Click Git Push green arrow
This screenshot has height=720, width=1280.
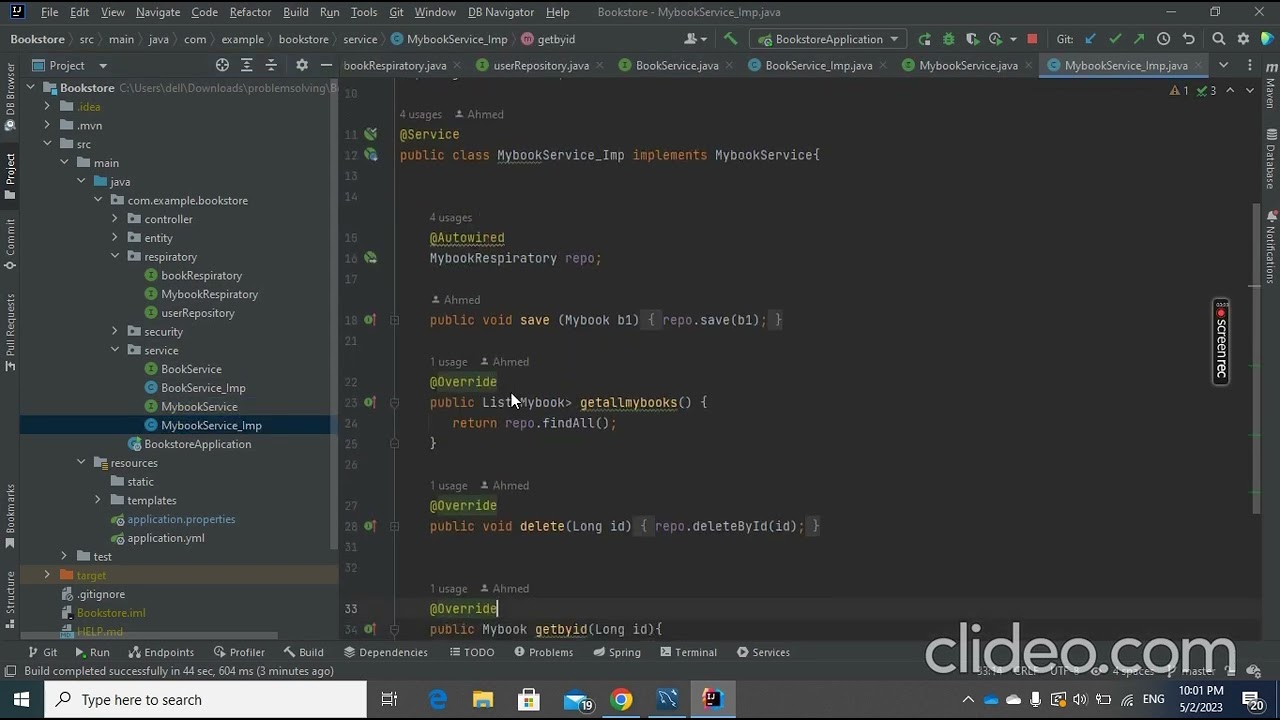(1139, 39)
